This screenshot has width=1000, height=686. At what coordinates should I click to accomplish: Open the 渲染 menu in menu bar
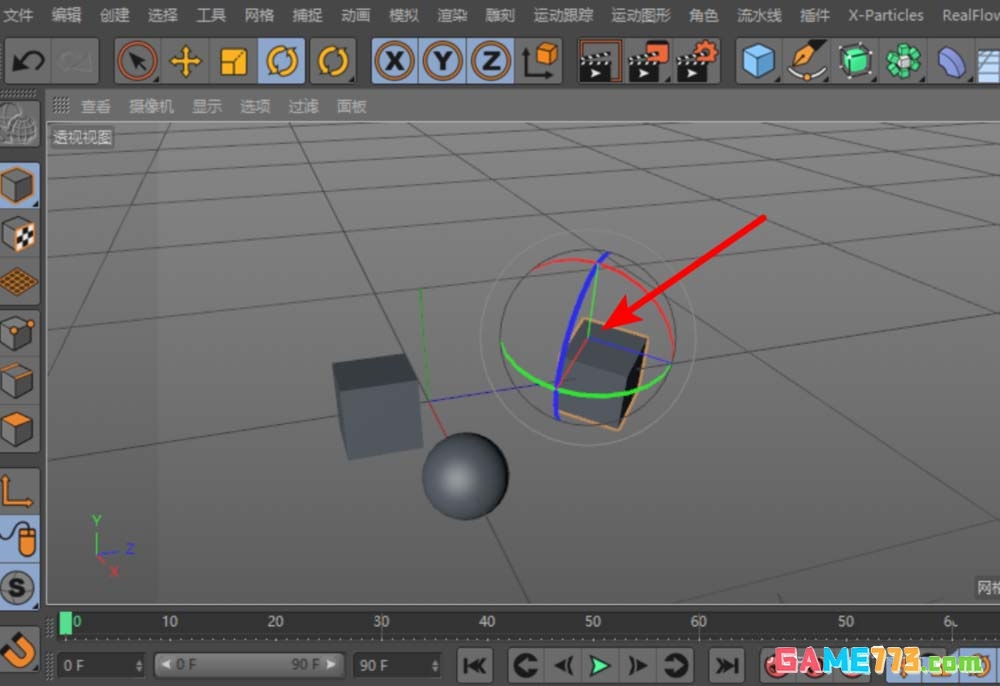[x=452, y=15]
